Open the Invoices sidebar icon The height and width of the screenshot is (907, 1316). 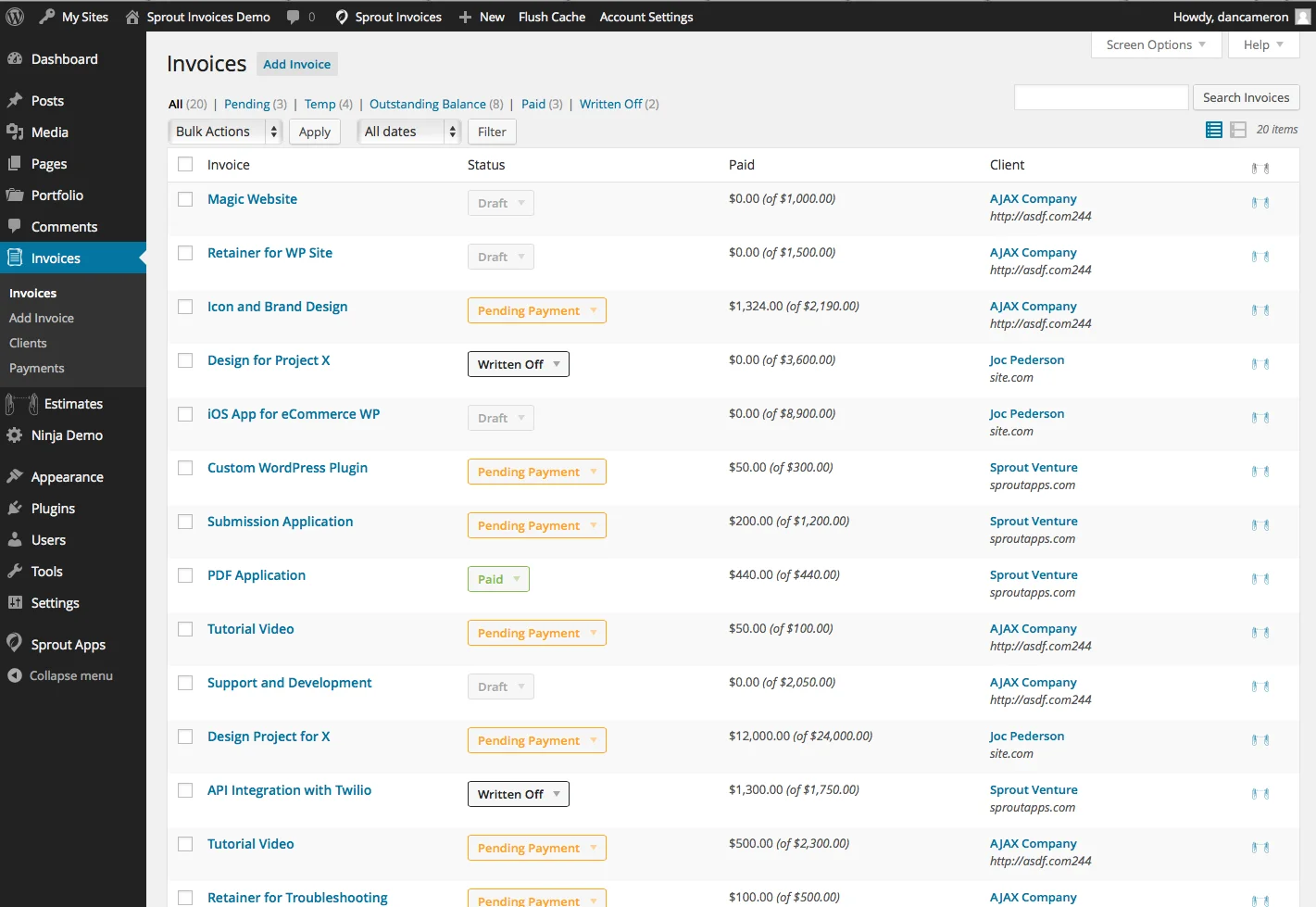[16, 258]
